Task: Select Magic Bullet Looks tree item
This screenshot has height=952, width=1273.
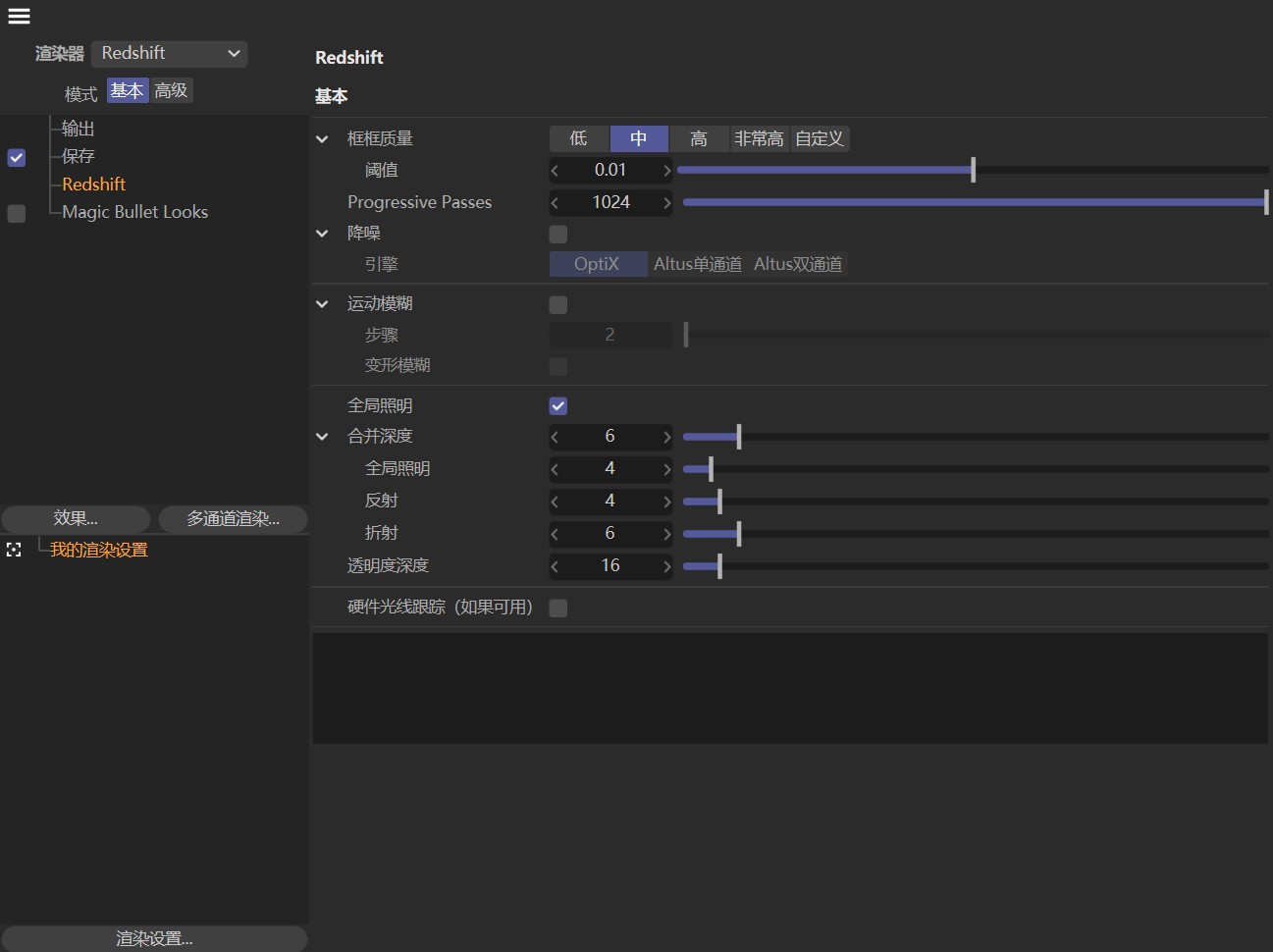Action: (134, 212)
